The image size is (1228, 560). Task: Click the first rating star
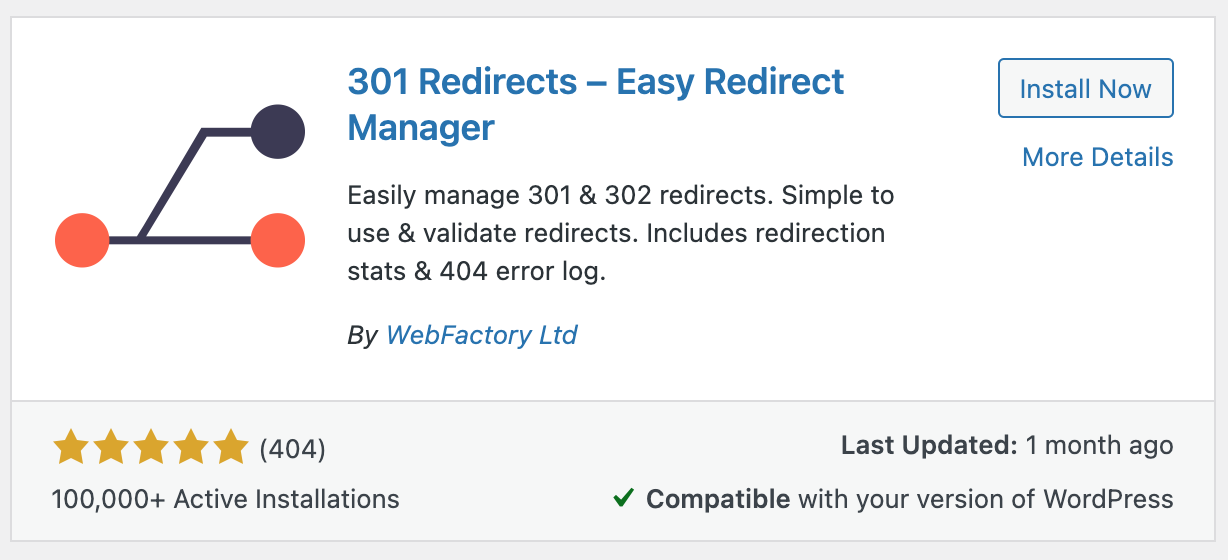[70, 448]
